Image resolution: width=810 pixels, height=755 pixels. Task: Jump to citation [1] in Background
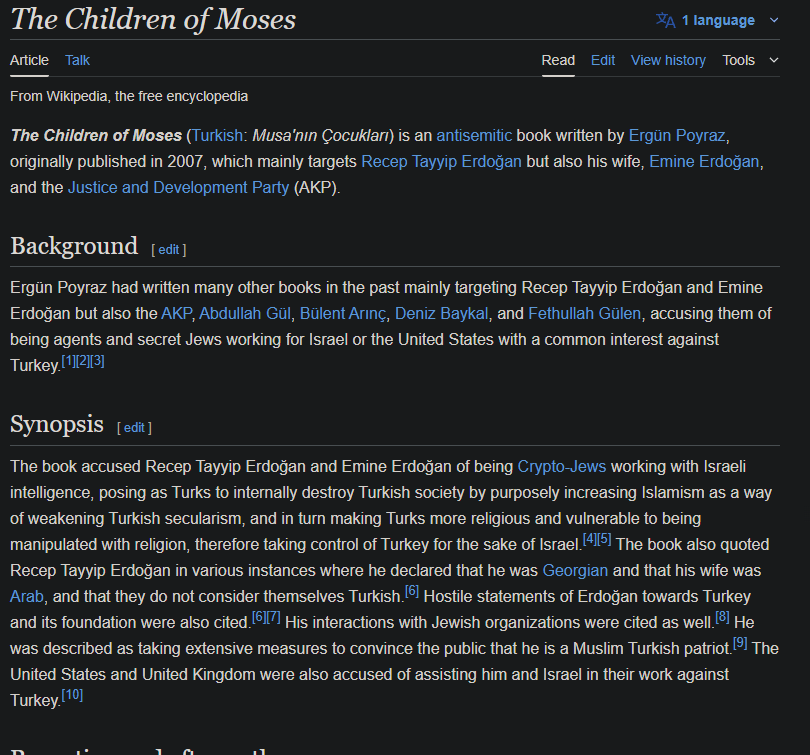click(x=68, y=361)
